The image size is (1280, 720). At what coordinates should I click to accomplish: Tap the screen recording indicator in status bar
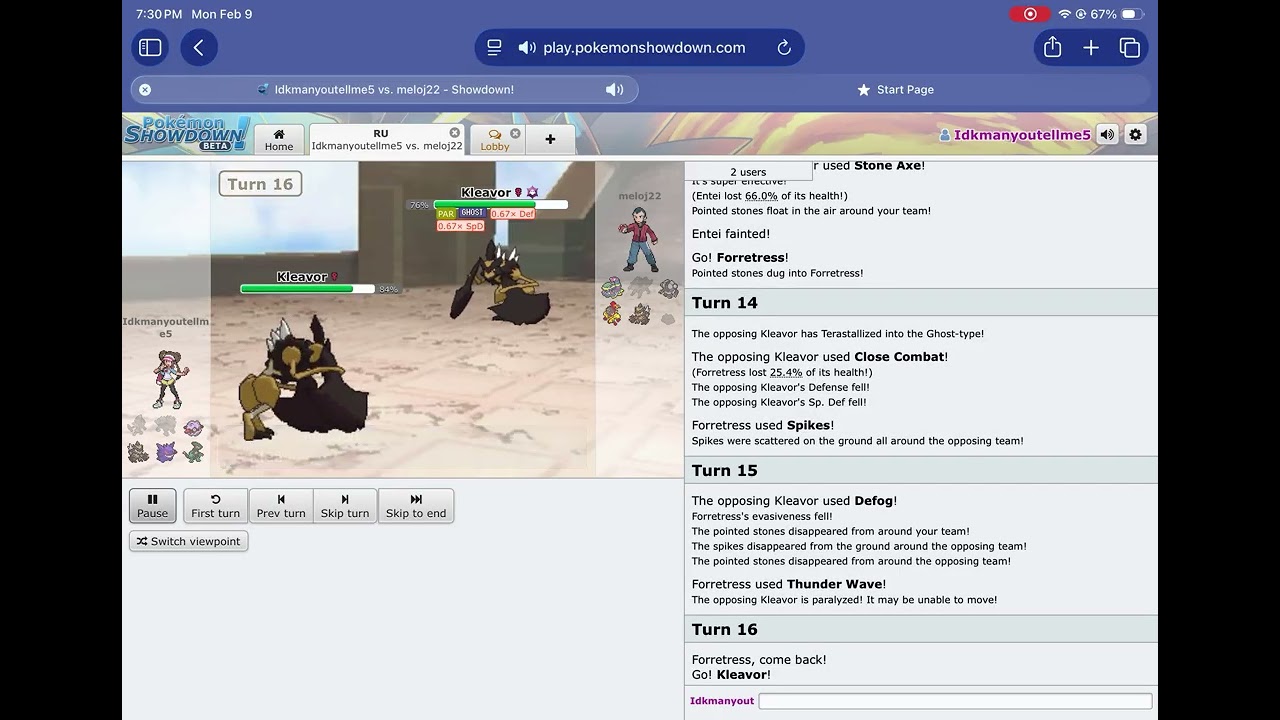1030,14
